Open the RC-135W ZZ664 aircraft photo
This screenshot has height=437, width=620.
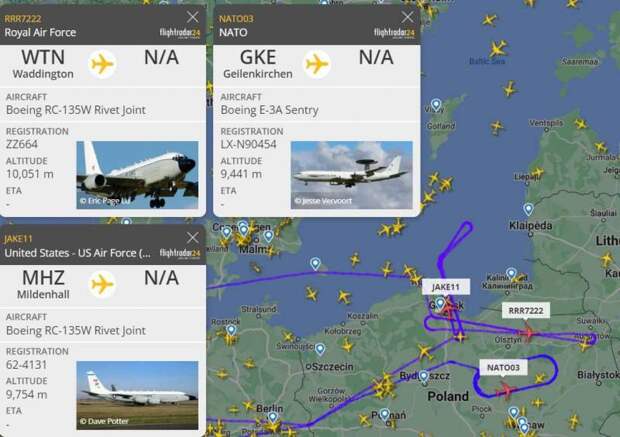point(137,175)
